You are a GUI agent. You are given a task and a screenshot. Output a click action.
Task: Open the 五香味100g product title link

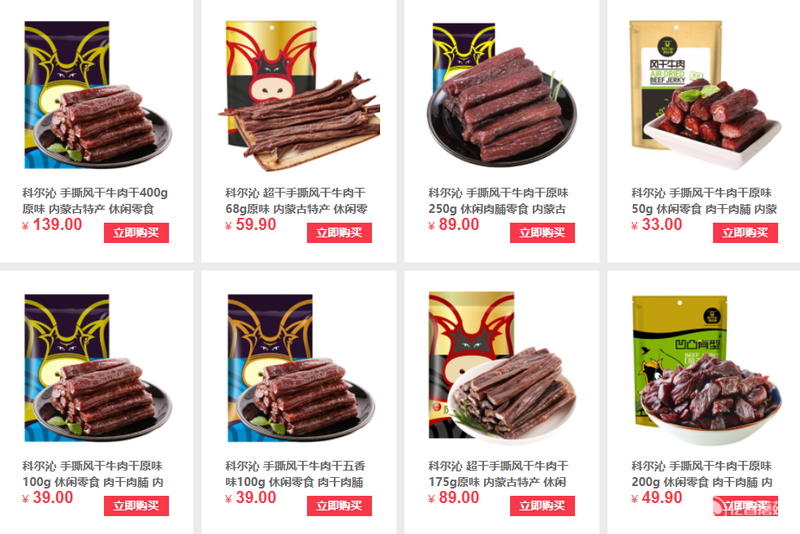point(295,474)
